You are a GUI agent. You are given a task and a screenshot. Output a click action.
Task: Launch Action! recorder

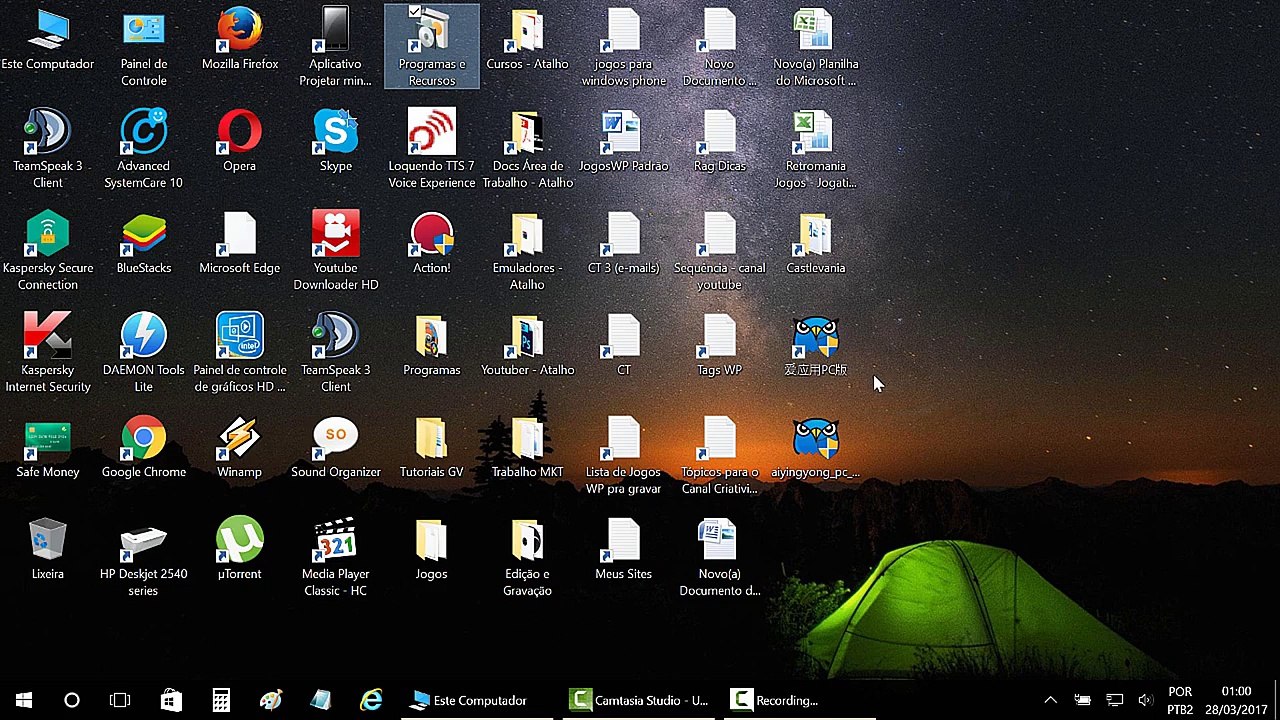(x=431, y=244)
